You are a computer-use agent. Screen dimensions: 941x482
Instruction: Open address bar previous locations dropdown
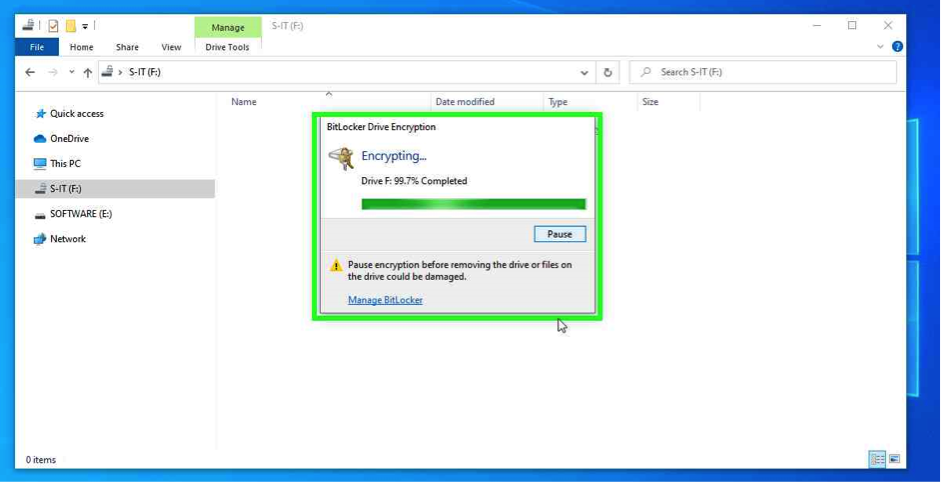584,73
